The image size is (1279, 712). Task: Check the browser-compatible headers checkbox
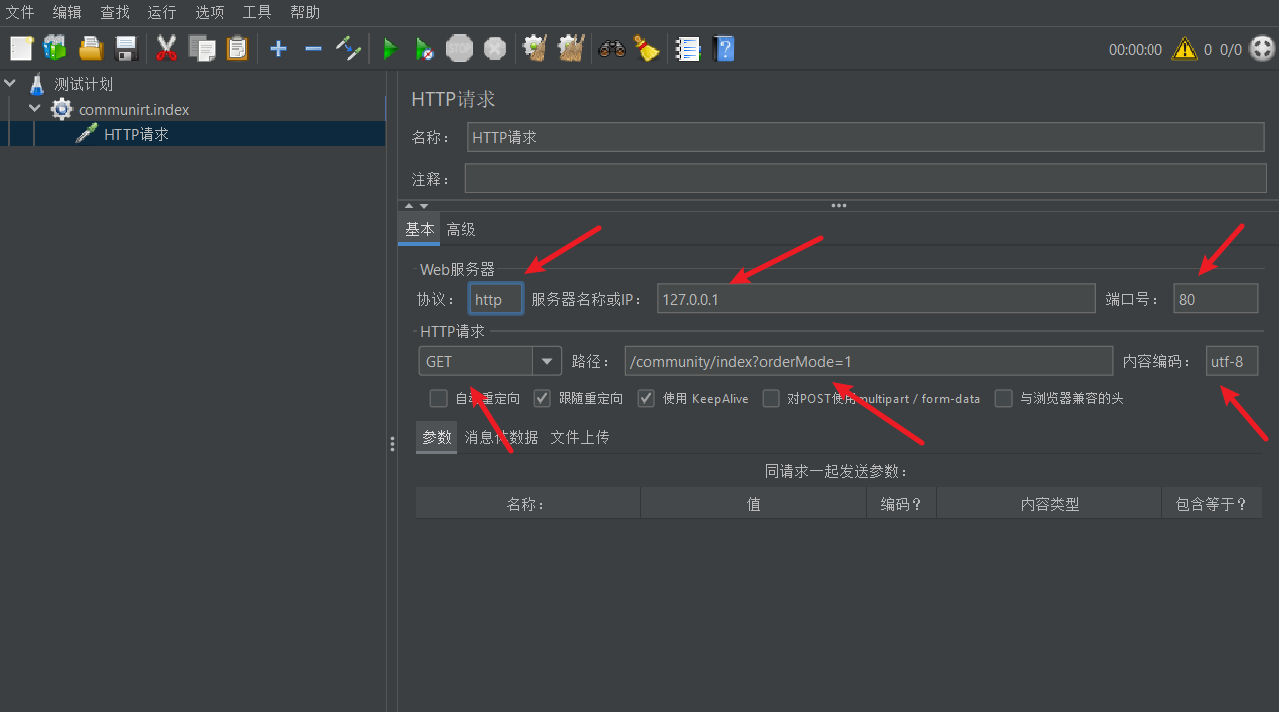[x=1004, y=398]
